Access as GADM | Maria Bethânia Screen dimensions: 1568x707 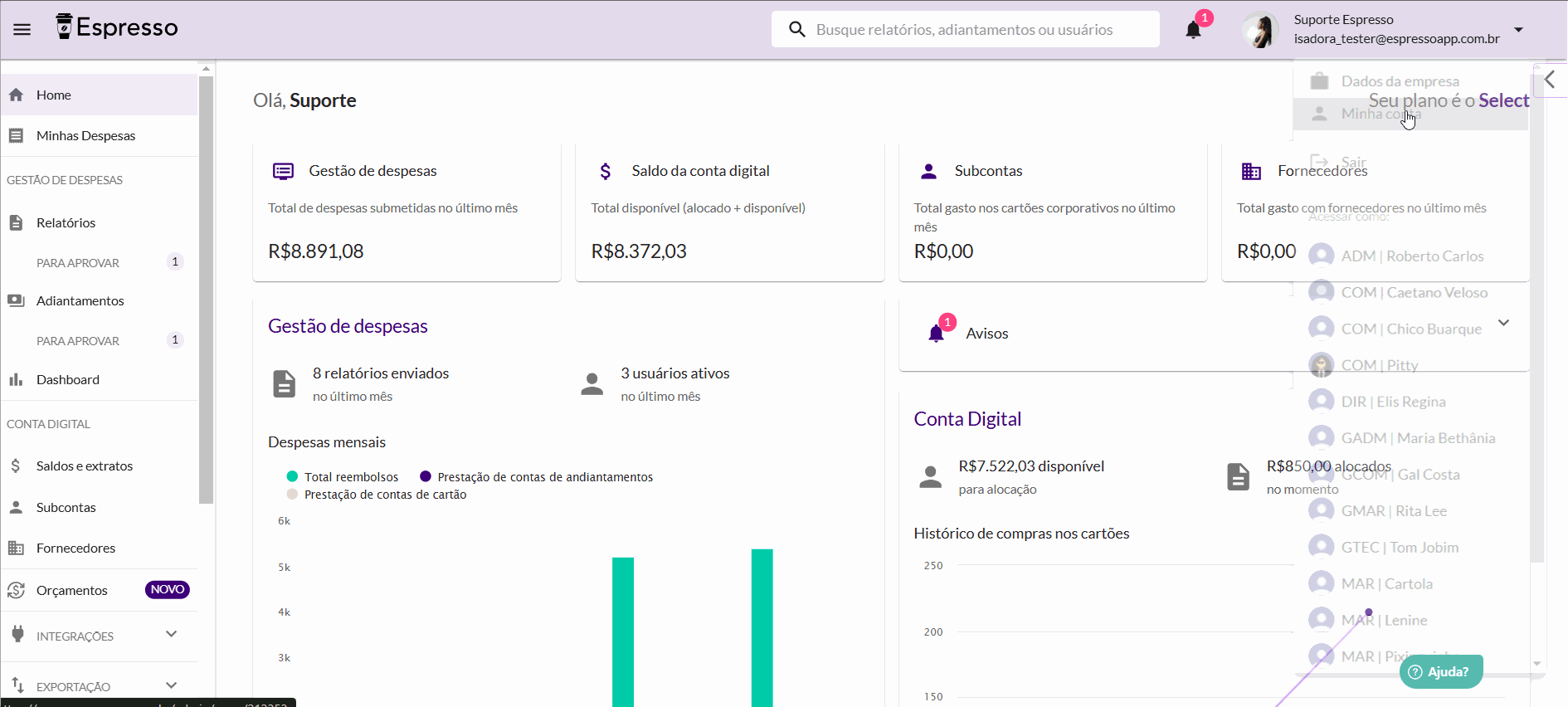pos(1410,438)
